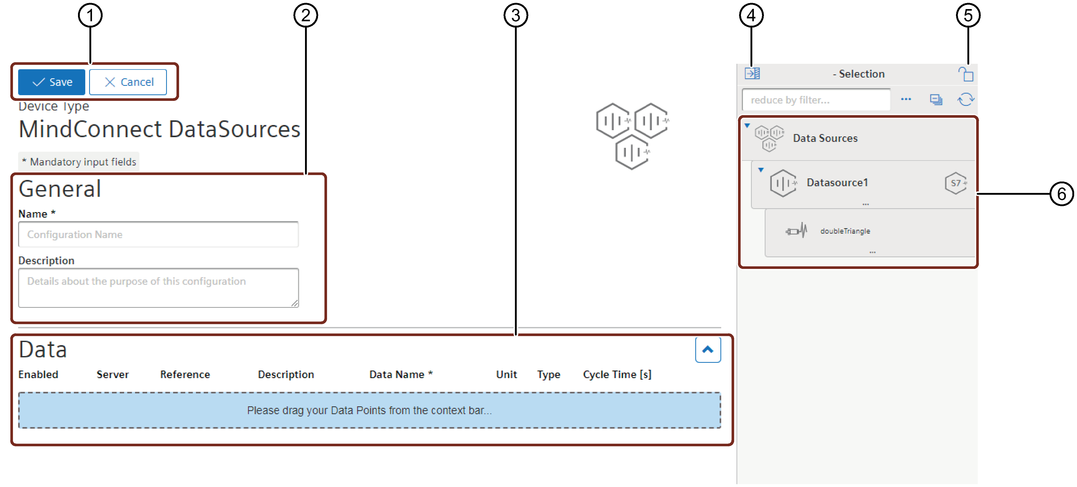This screenshot has width=1077, height=487.
Task: Click the Mandatory input fields note
Action: click(x=79, y=162)
